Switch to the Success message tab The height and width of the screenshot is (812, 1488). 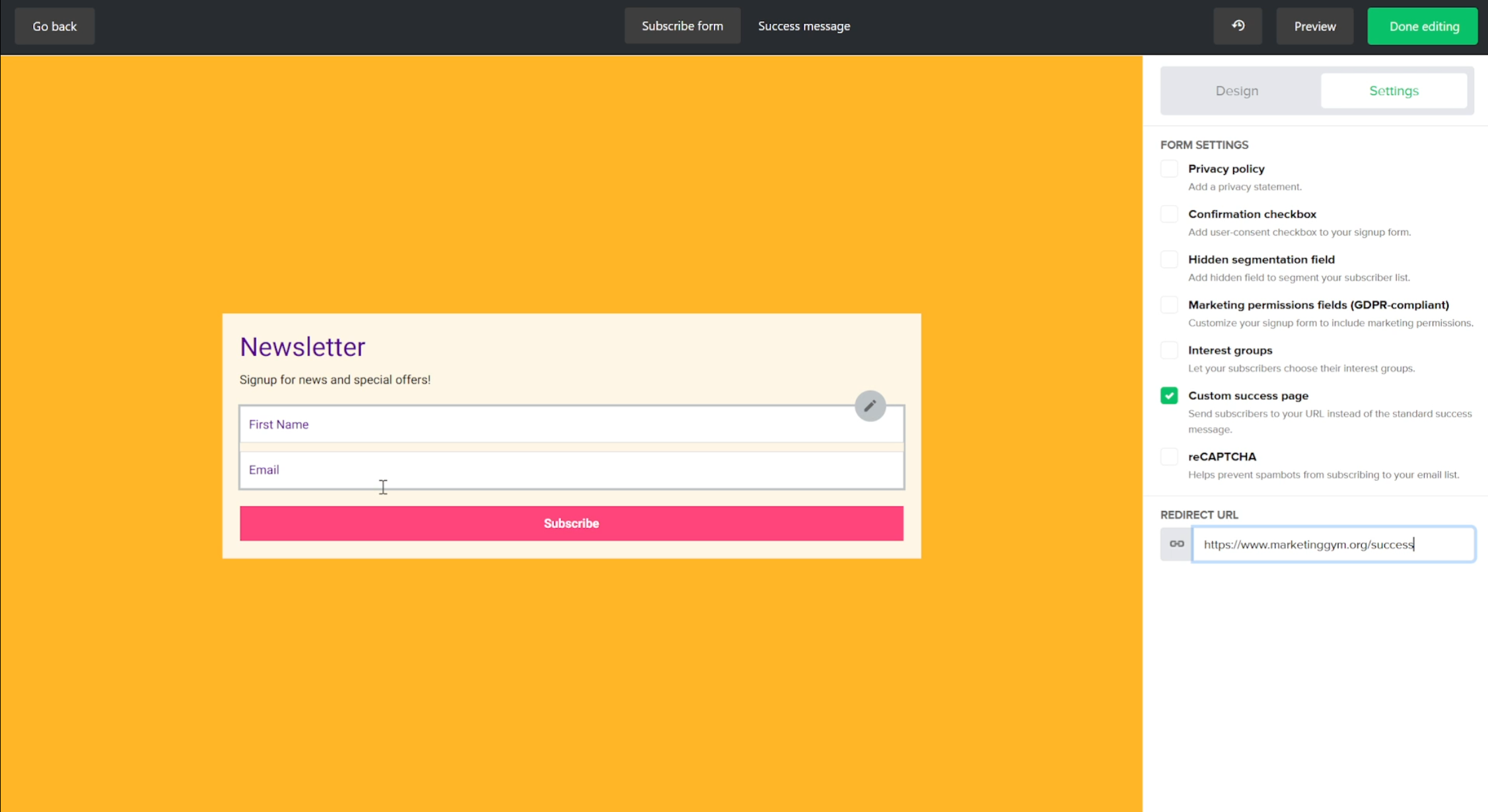tap(804, 26)
